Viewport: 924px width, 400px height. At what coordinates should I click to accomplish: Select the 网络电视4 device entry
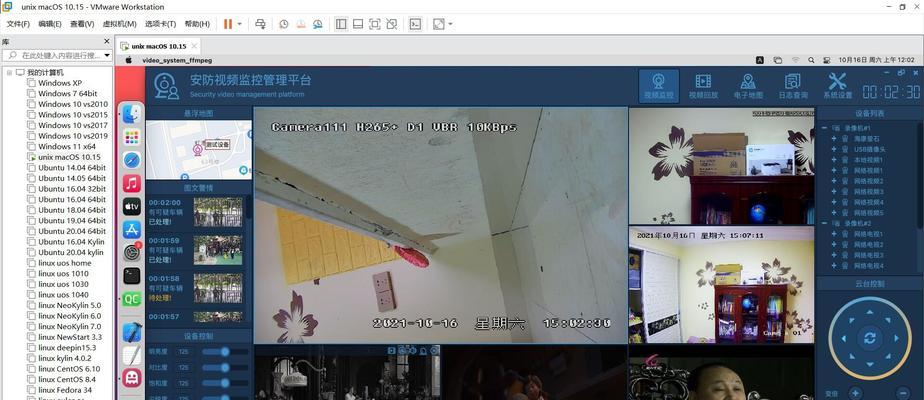click(869, 266)
